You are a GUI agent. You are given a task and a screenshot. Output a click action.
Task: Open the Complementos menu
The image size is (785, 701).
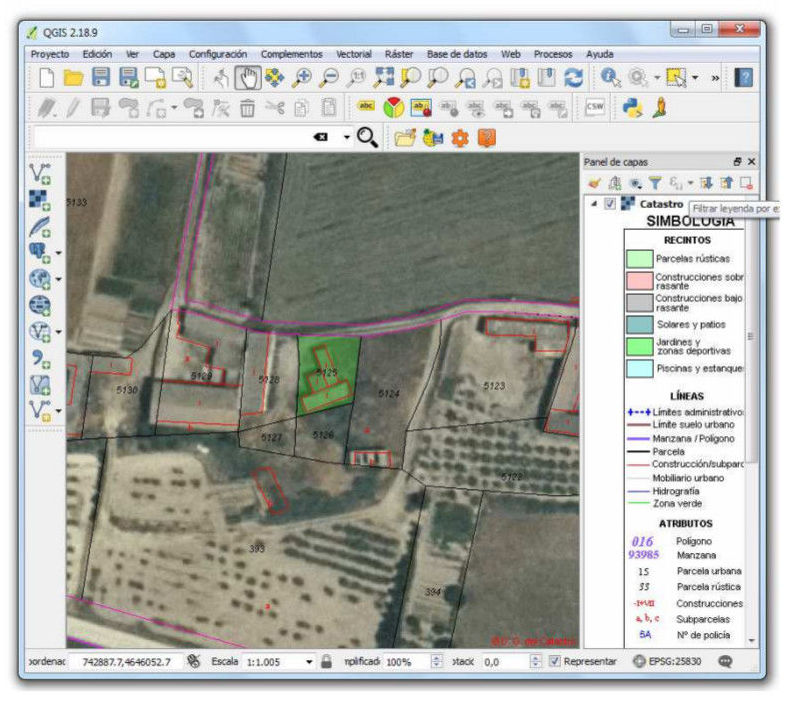[291, 54]
